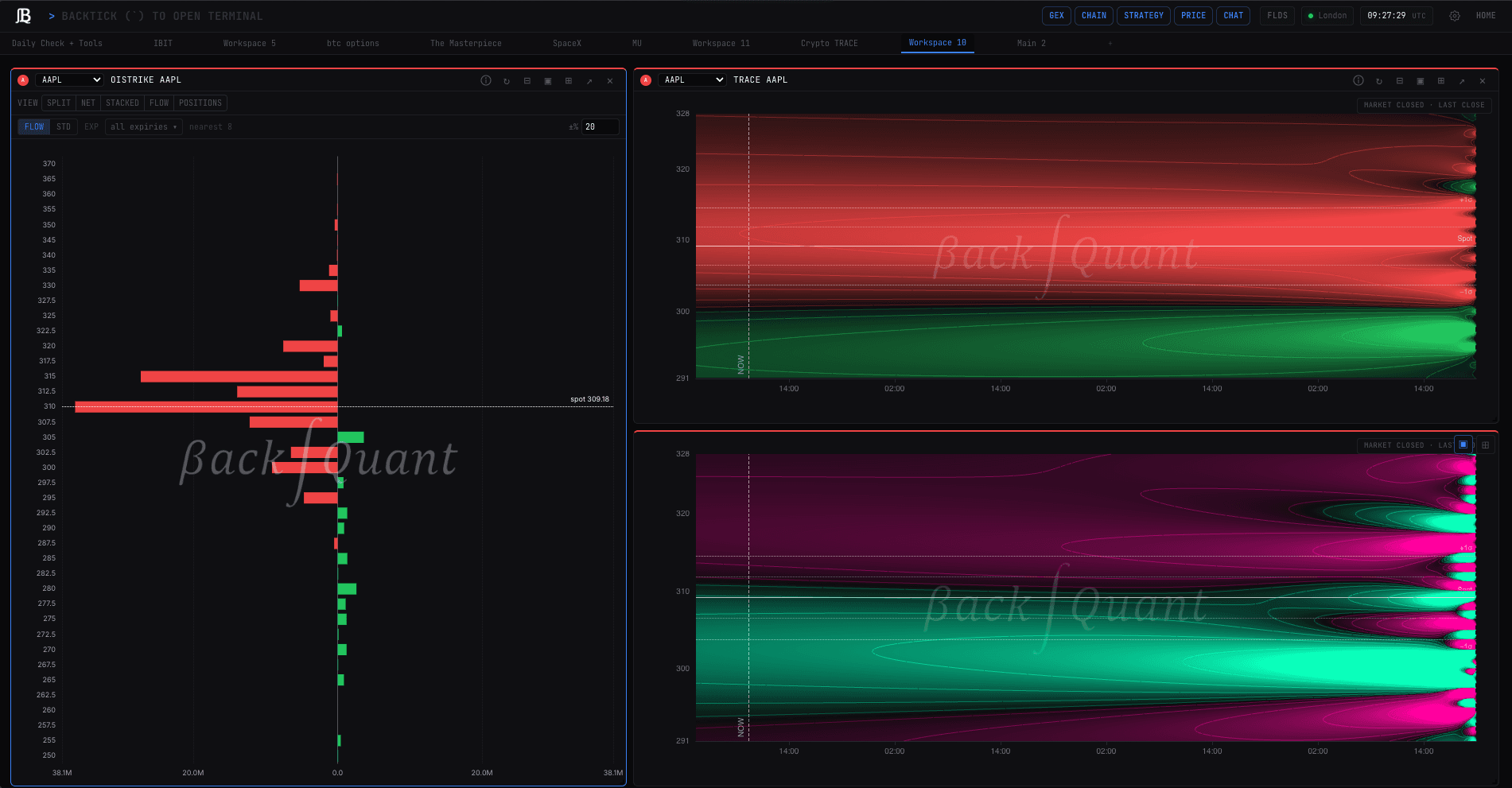This screenshot has width=1512, height=788.
Task: Go to HOME
Action: [x=1486, y=16]
